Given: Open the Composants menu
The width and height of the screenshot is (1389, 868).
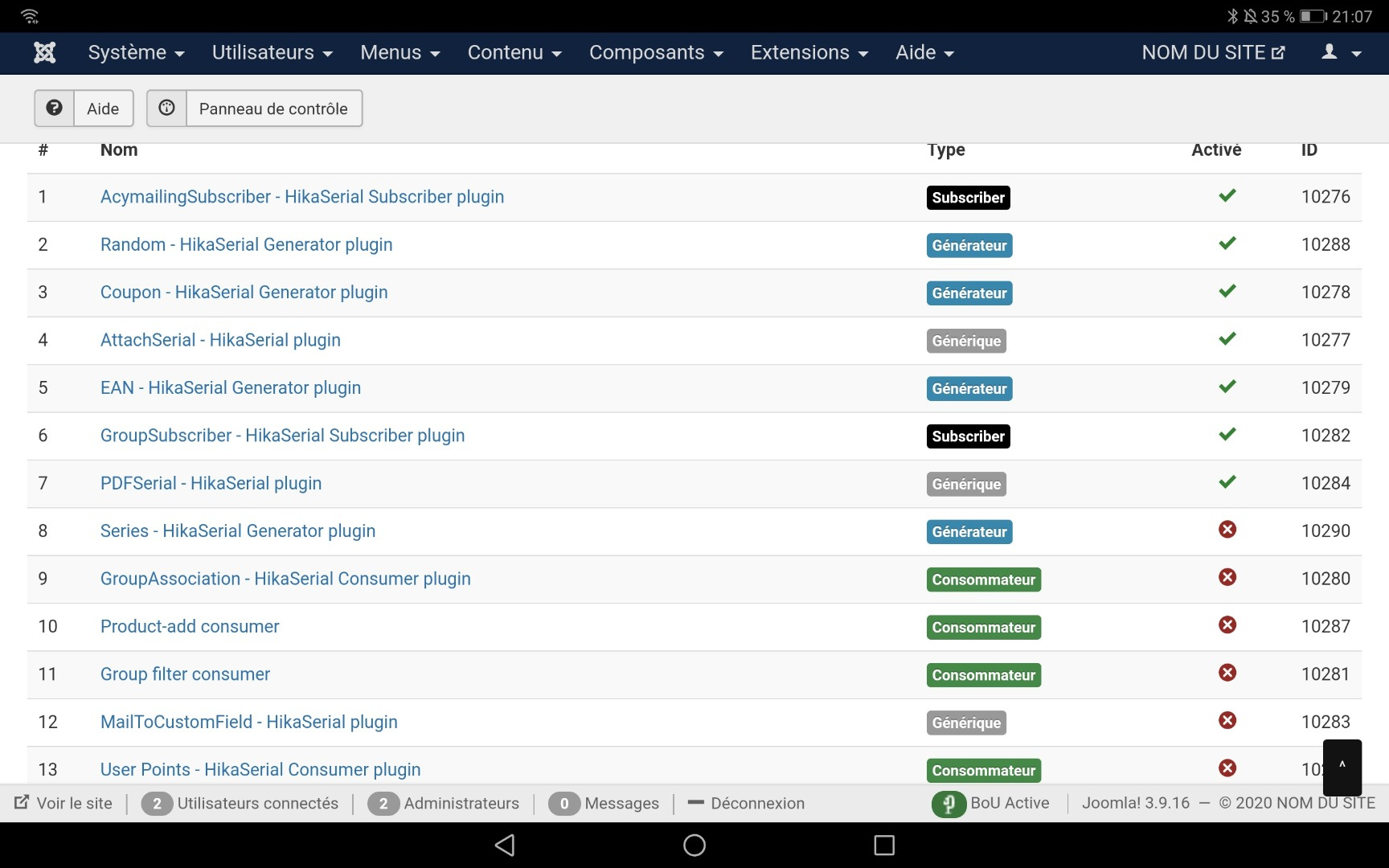Looking at the screenshot, I should tap(657, 53).
